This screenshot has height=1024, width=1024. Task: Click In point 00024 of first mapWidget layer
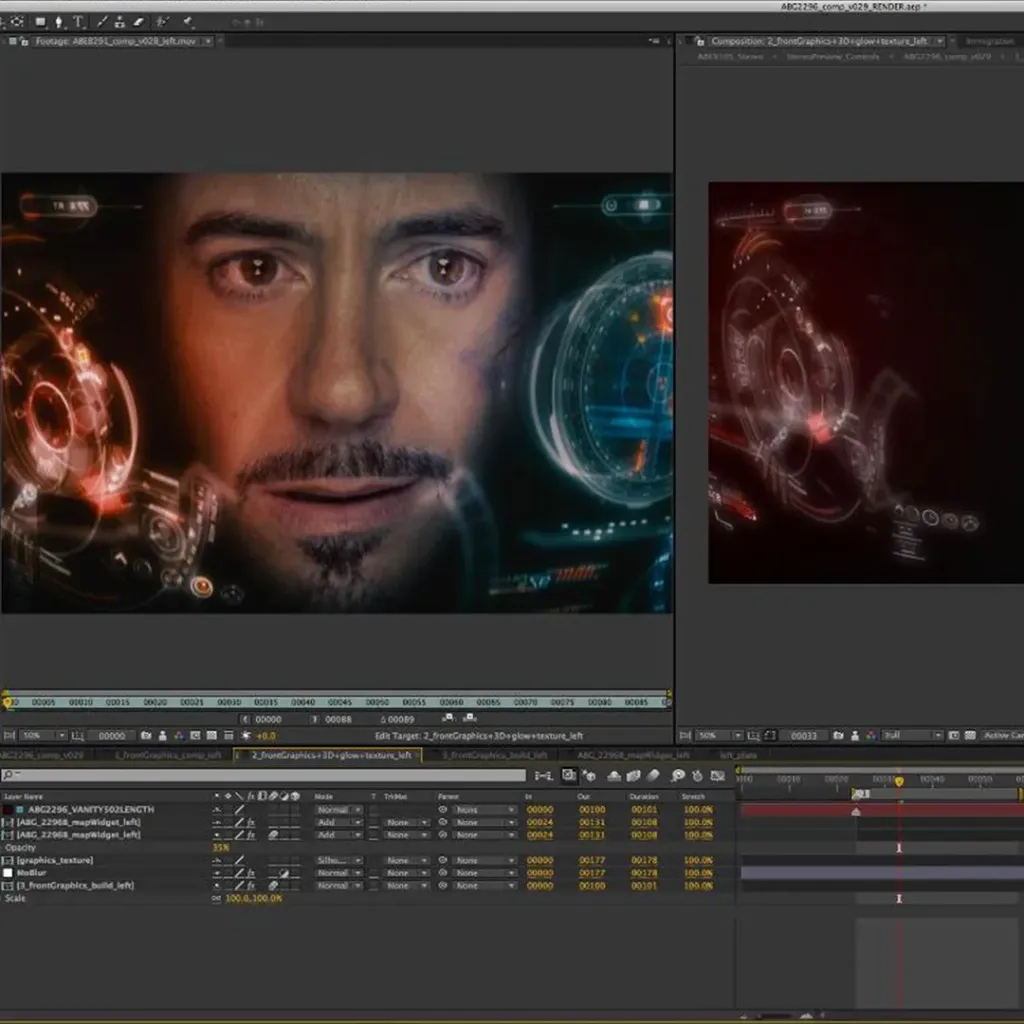(540, 823)
